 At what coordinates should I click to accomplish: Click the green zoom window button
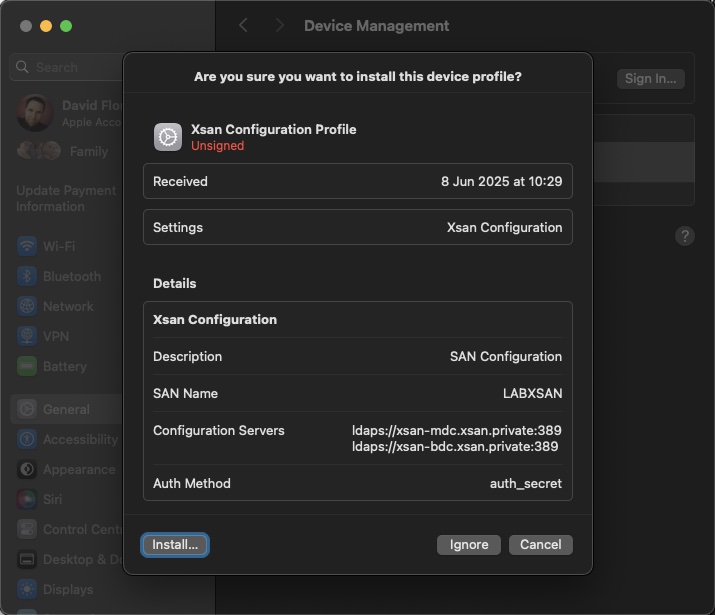[x=66, y=26]
